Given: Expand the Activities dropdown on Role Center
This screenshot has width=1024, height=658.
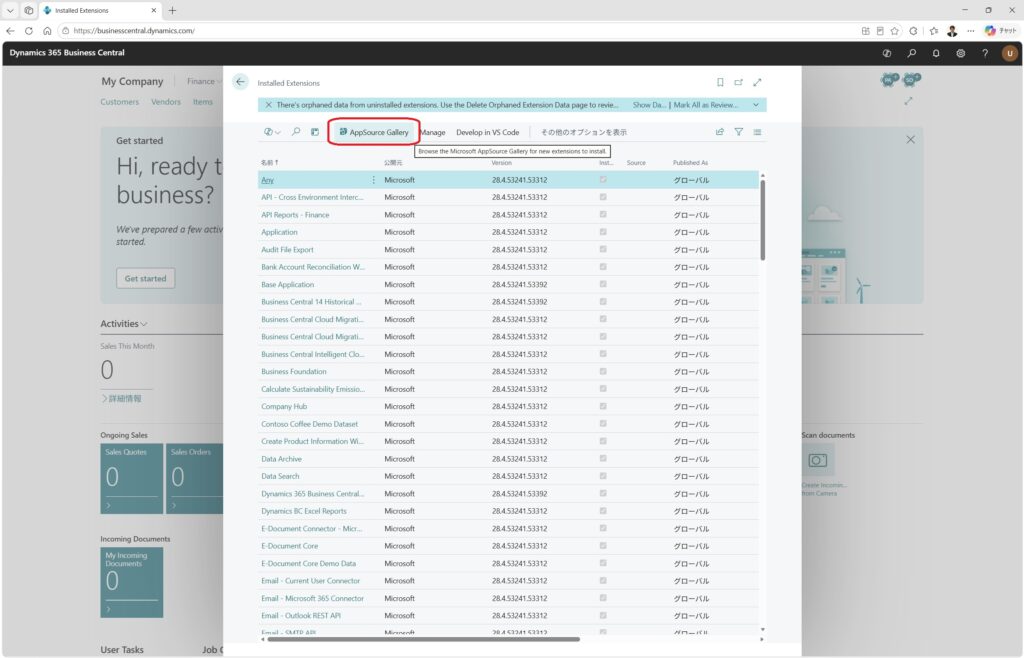Looking at the screenshot, I should tap(123, 324).
